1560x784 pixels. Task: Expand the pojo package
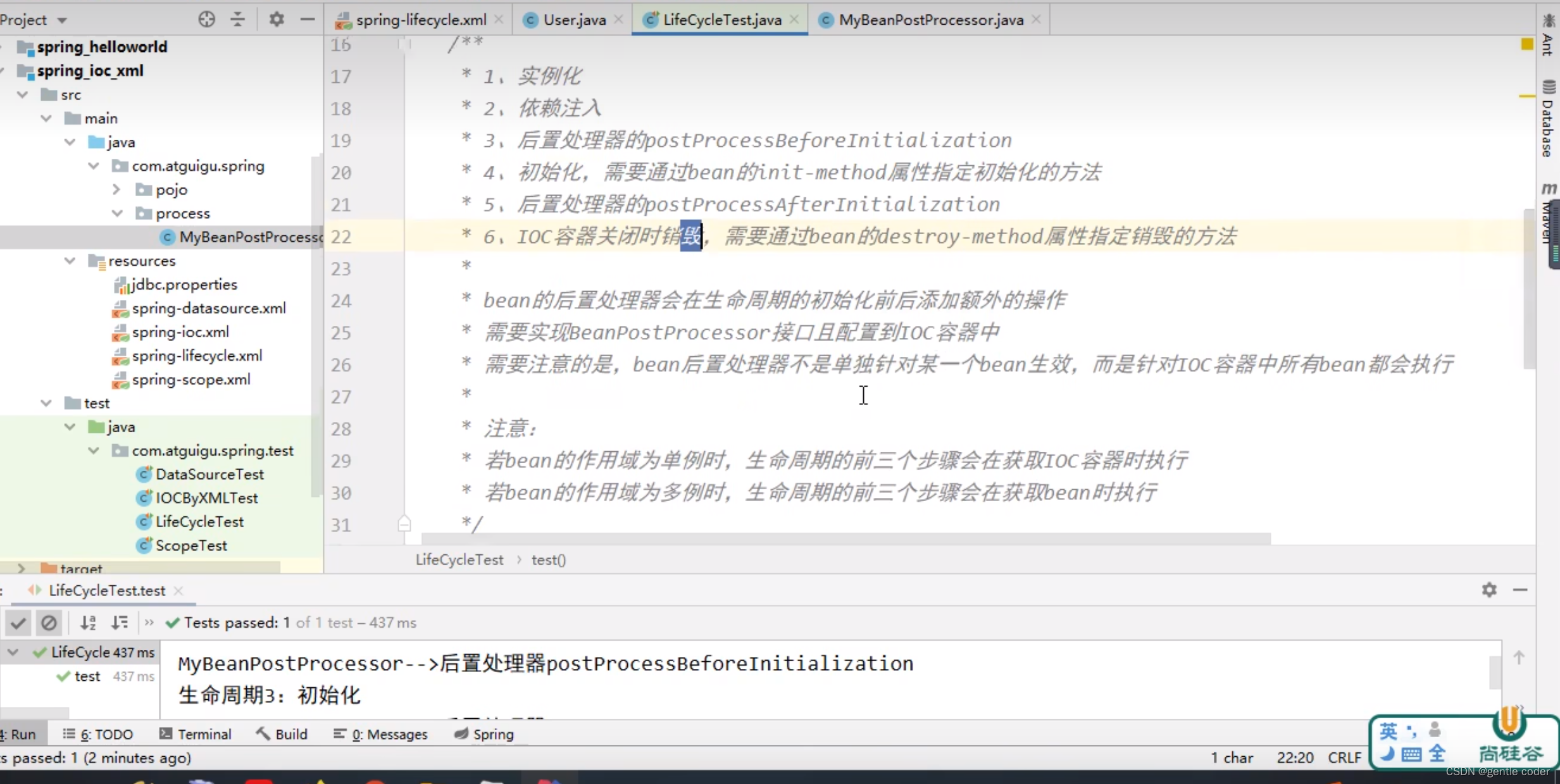coord(117,189)
